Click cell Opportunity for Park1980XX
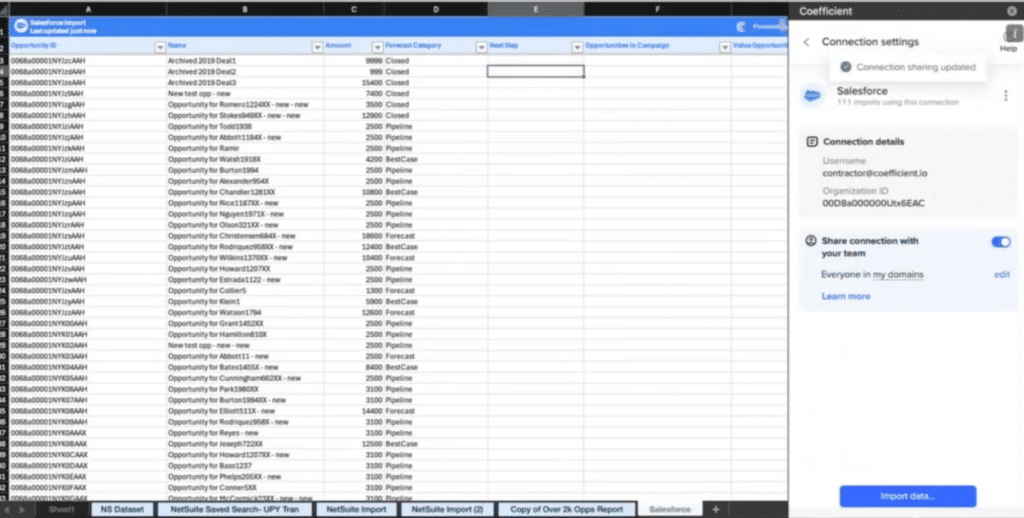 click(x=245, y=389)
